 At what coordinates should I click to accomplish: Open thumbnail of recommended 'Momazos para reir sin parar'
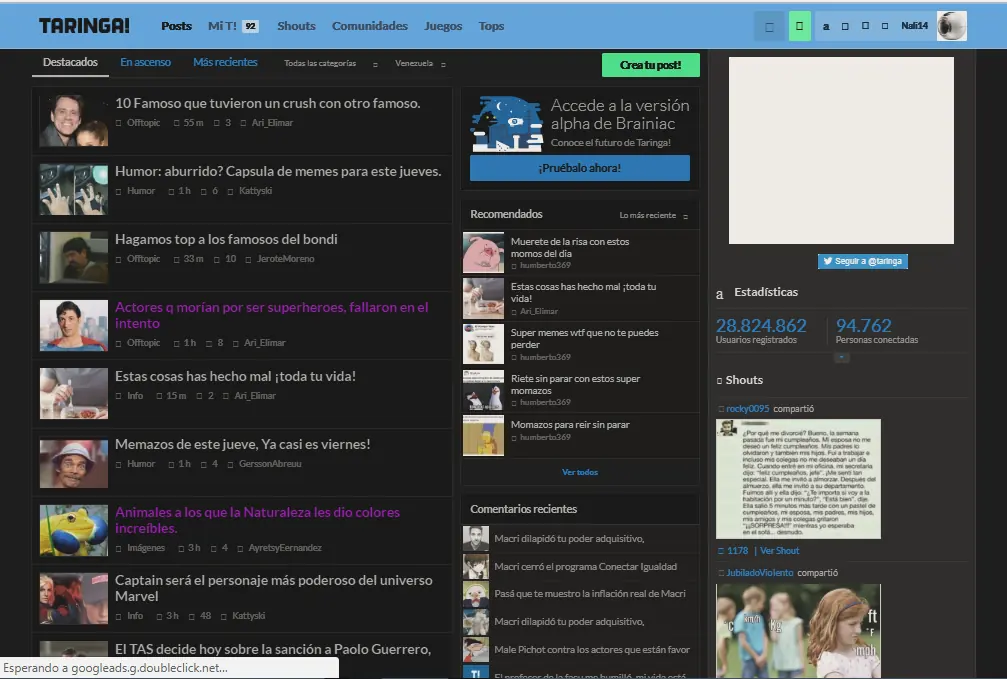(x=483, y=436)
